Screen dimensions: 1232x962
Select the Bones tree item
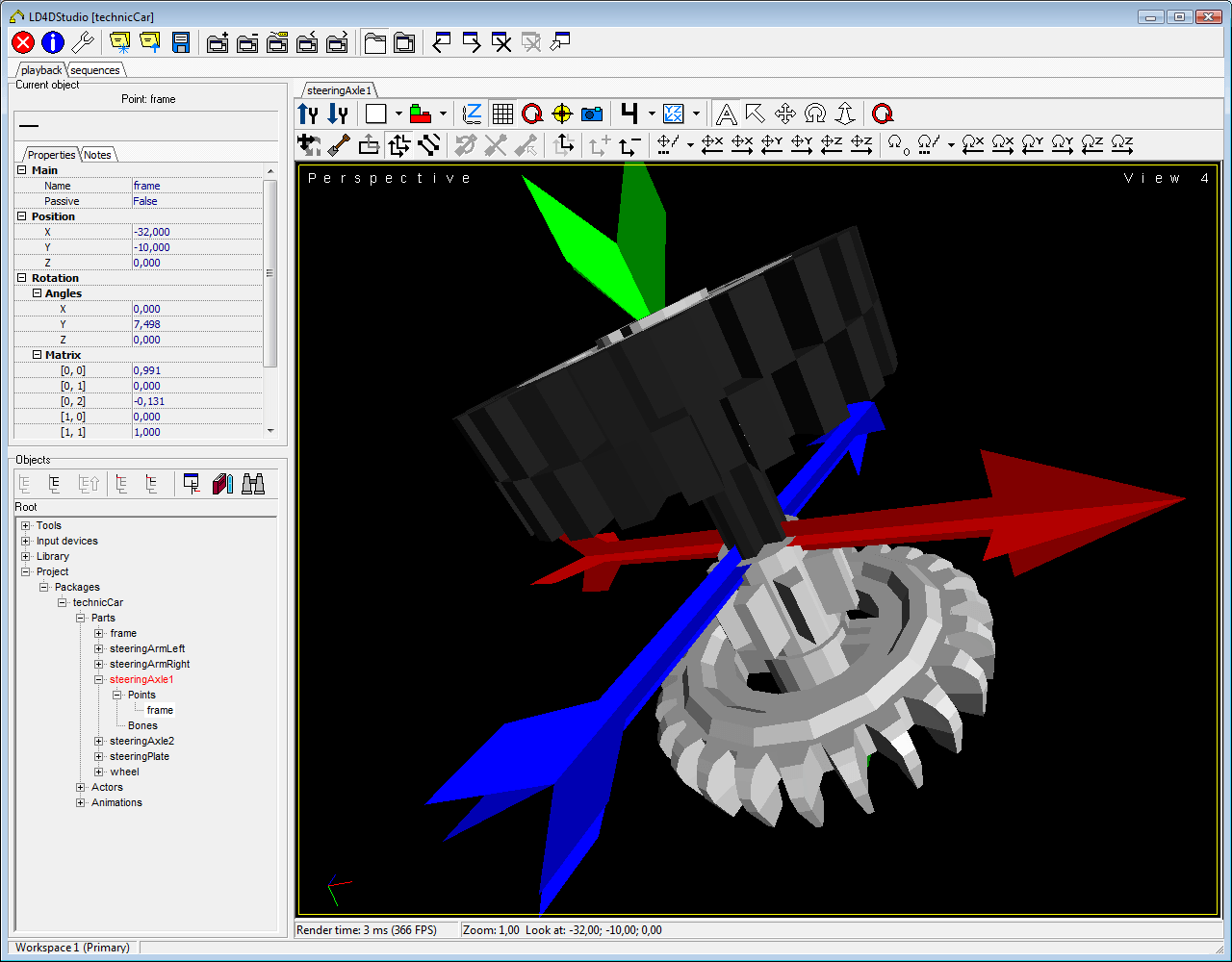(x=142, y=725)
